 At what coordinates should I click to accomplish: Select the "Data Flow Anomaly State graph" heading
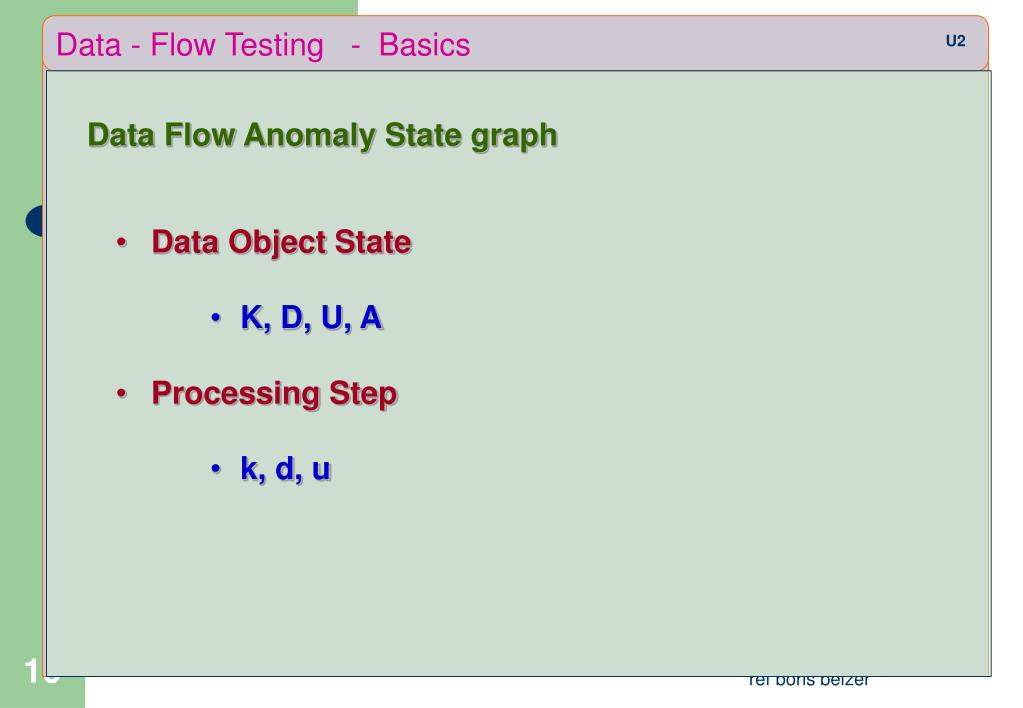tap(322, 134)
